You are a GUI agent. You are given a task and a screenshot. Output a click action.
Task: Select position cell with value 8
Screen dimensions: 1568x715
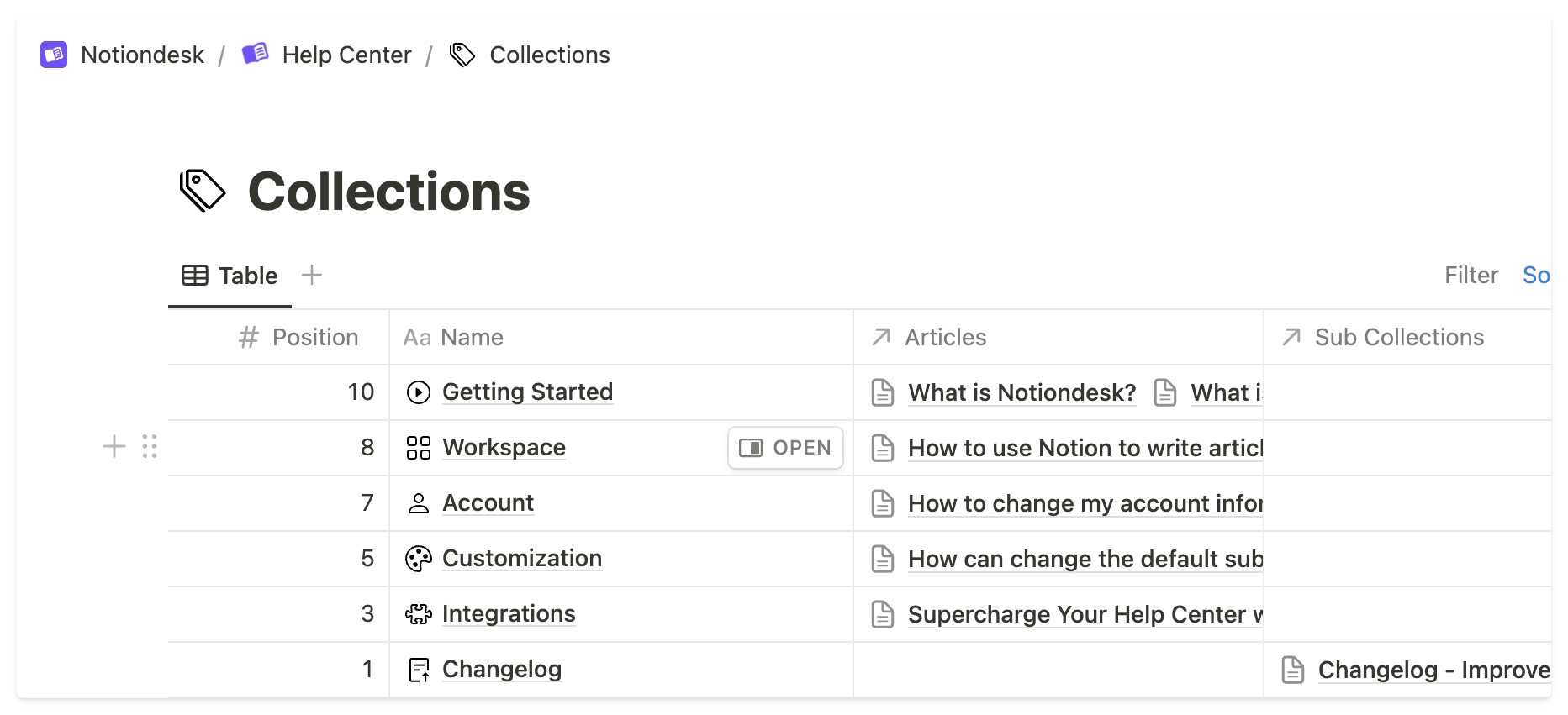click(278, 448)
